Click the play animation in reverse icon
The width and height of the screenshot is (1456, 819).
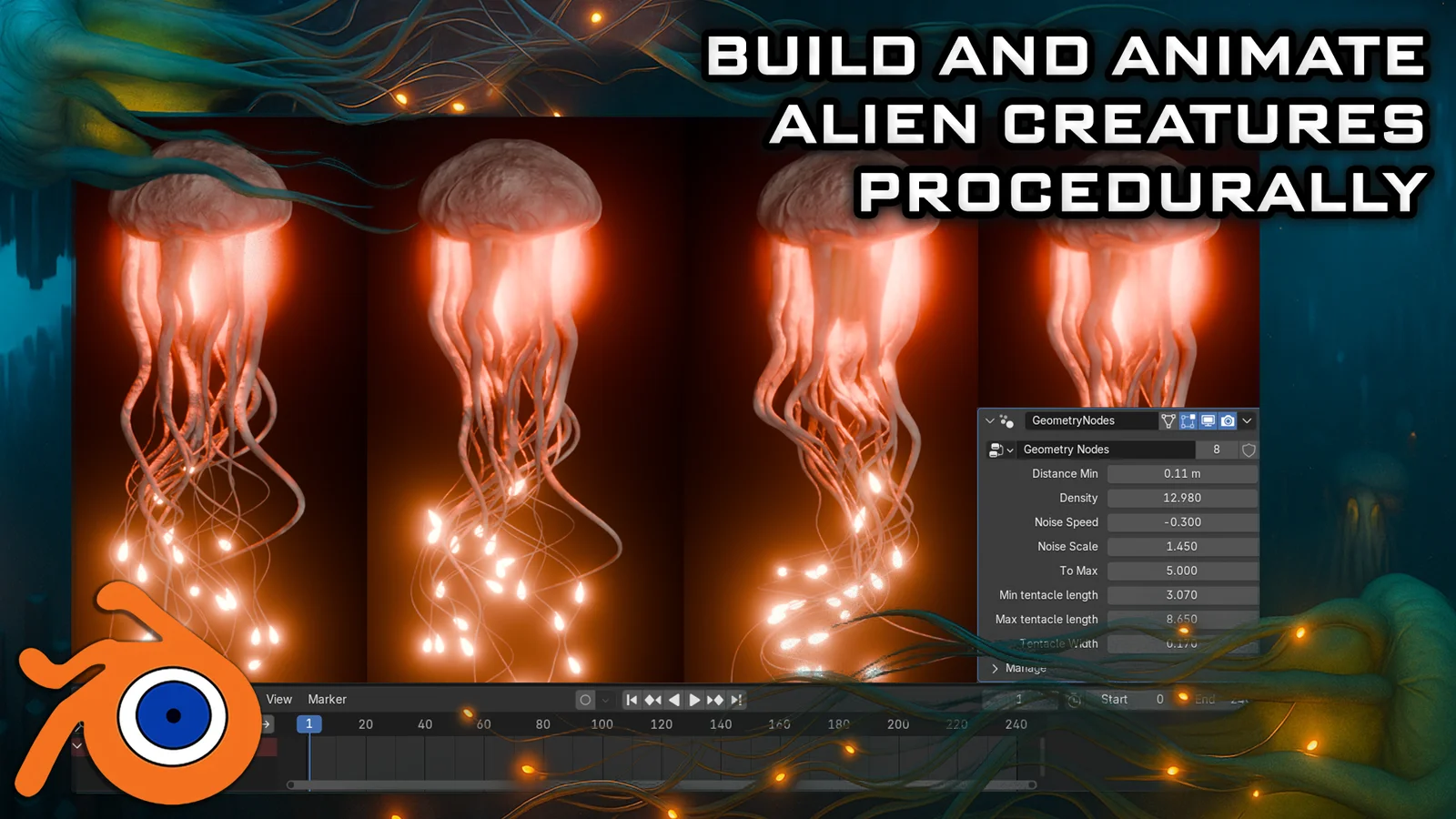[x=673, y=701]
